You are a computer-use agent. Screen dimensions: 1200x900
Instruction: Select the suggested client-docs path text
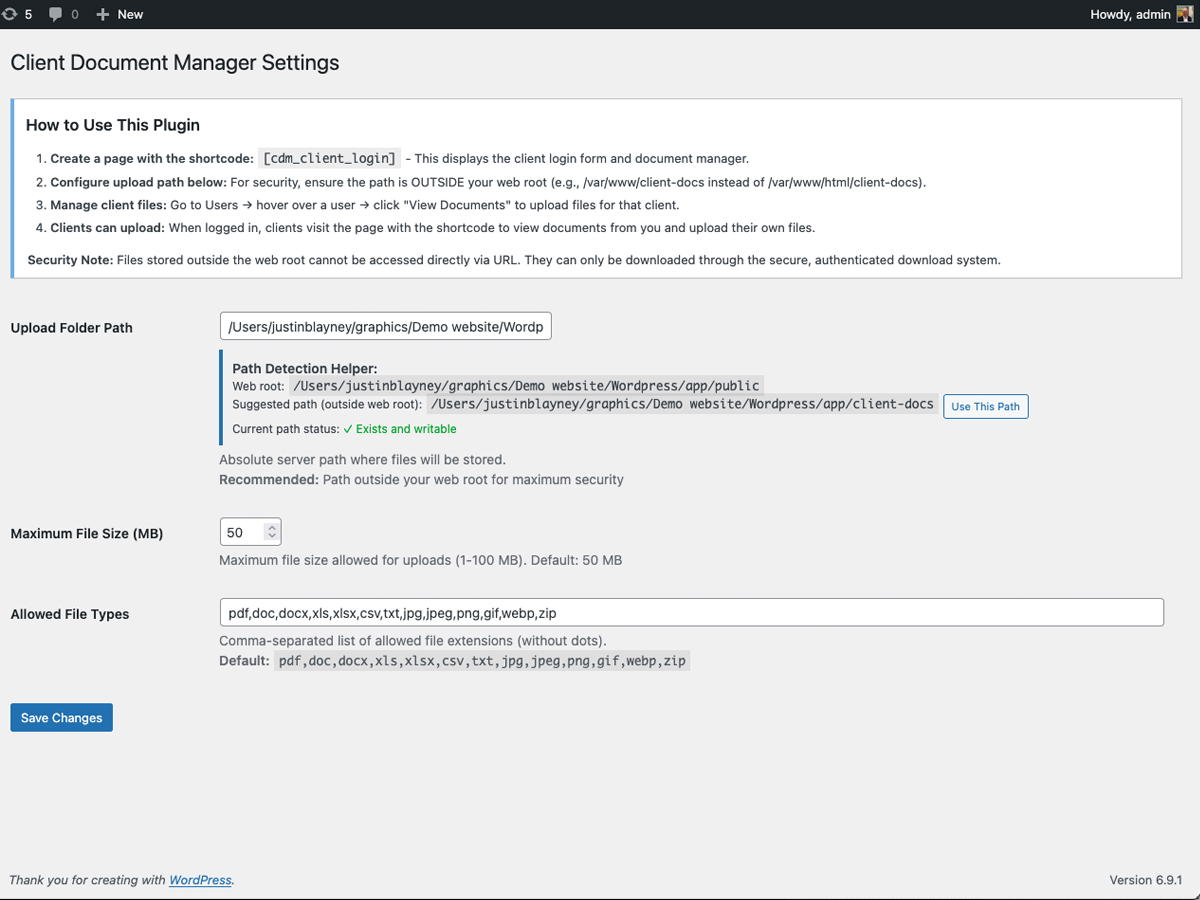[x=683, y=405]
